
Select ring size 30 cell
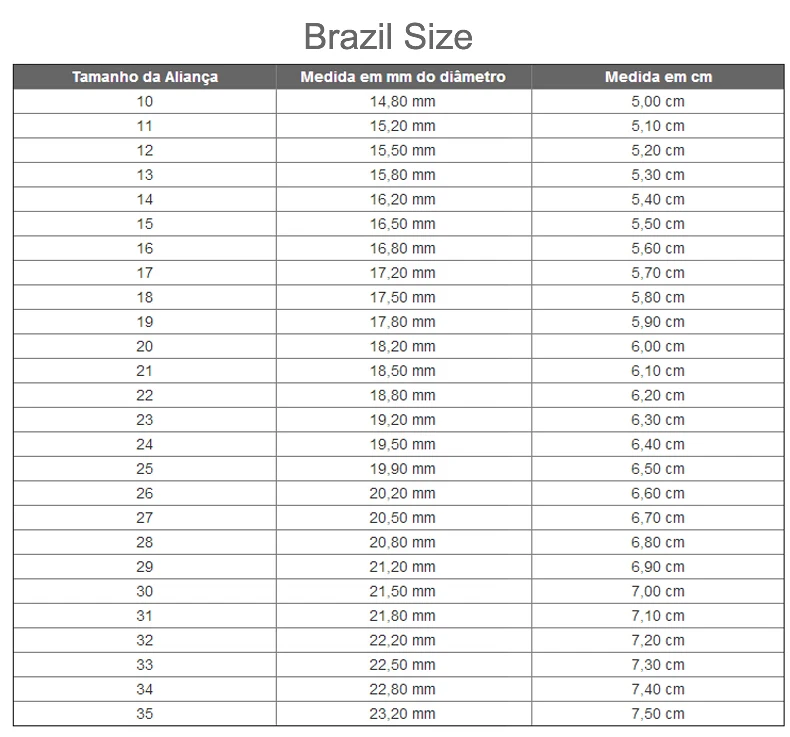[x=145, y=591]
